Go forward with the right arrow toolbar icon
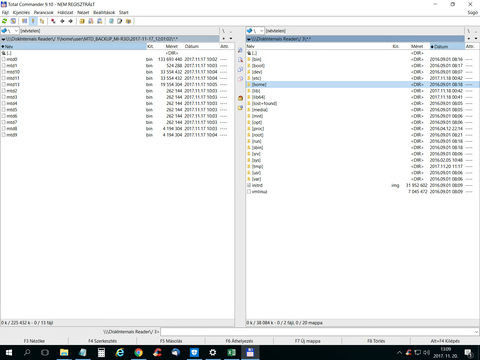The width and height of the screenshot is (480, 360). coord(71,21)
